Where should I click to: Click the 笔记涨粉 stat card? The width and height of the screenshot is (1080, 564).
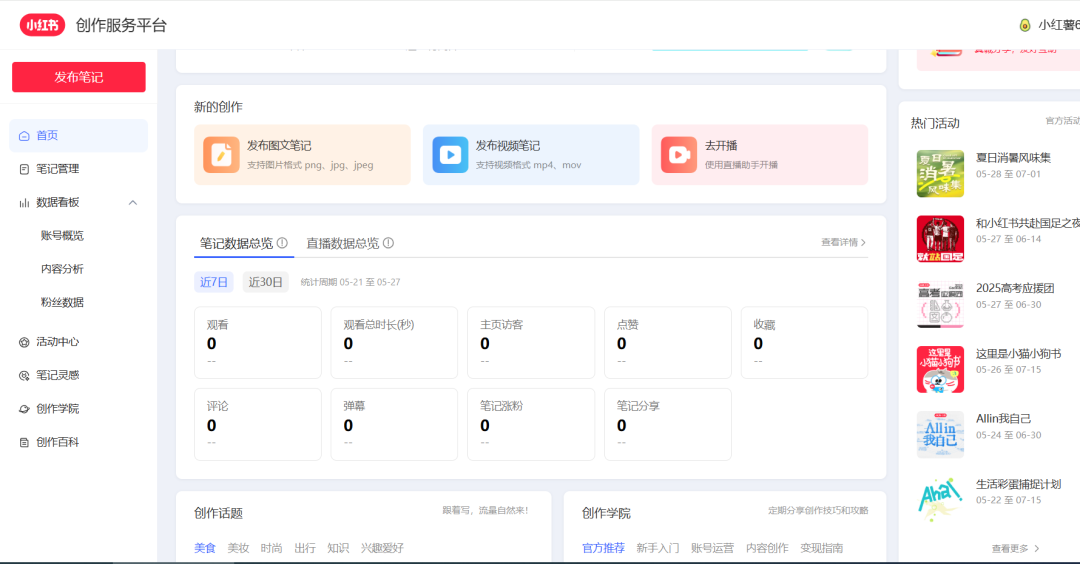(x=531, y=424)
